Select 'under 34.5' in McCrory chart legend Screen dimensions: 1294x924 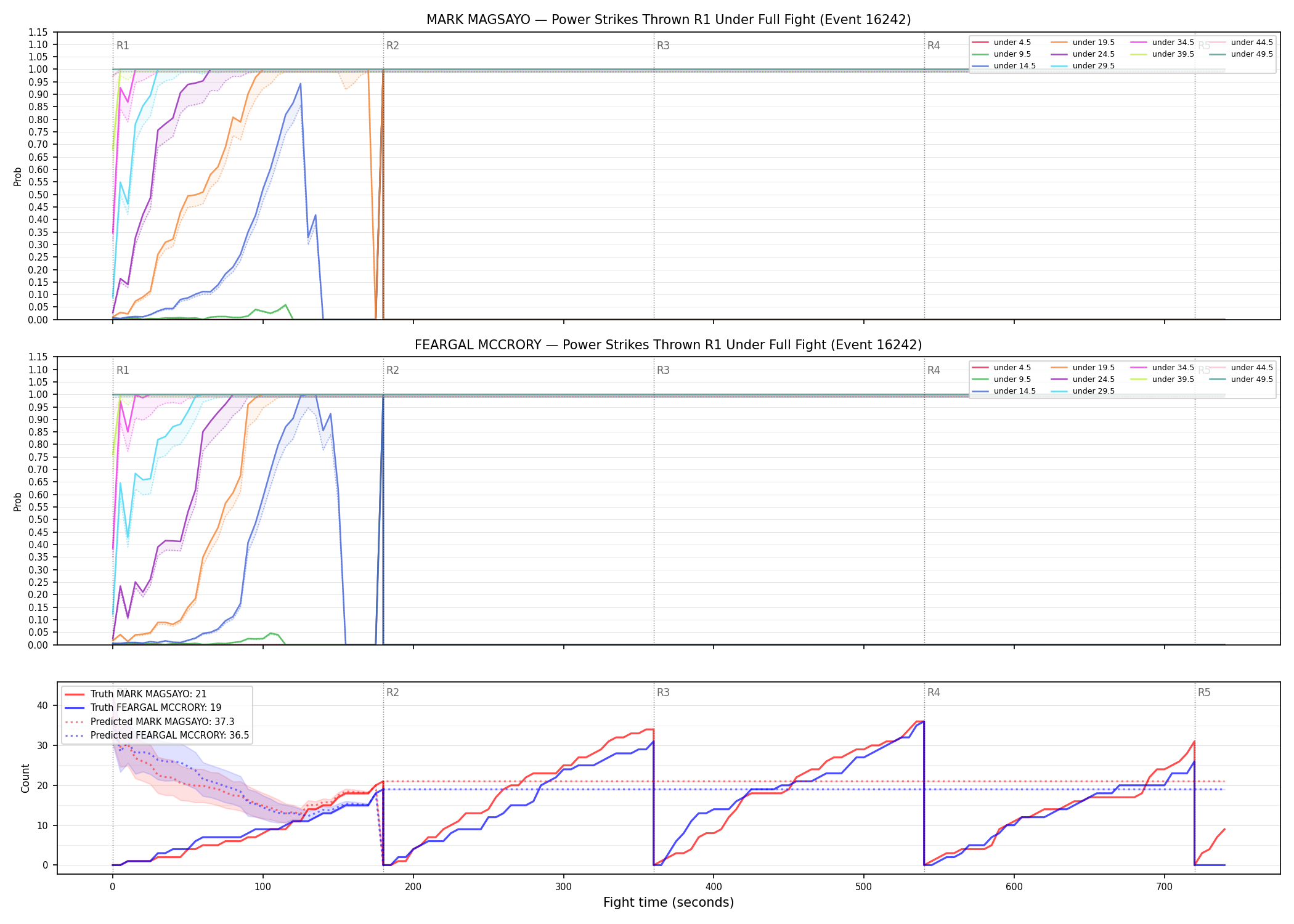(x=1162, y=368)
